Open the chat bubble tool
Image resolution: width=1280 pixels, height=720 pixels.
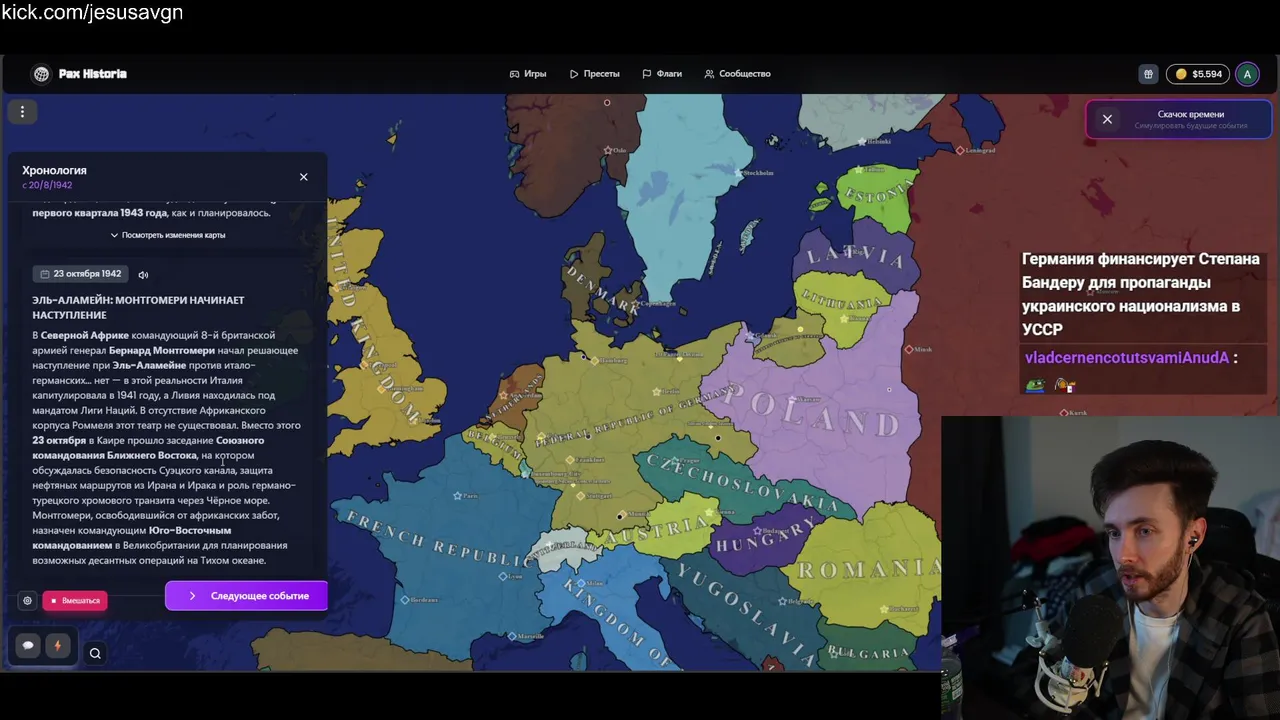(28, 645)
